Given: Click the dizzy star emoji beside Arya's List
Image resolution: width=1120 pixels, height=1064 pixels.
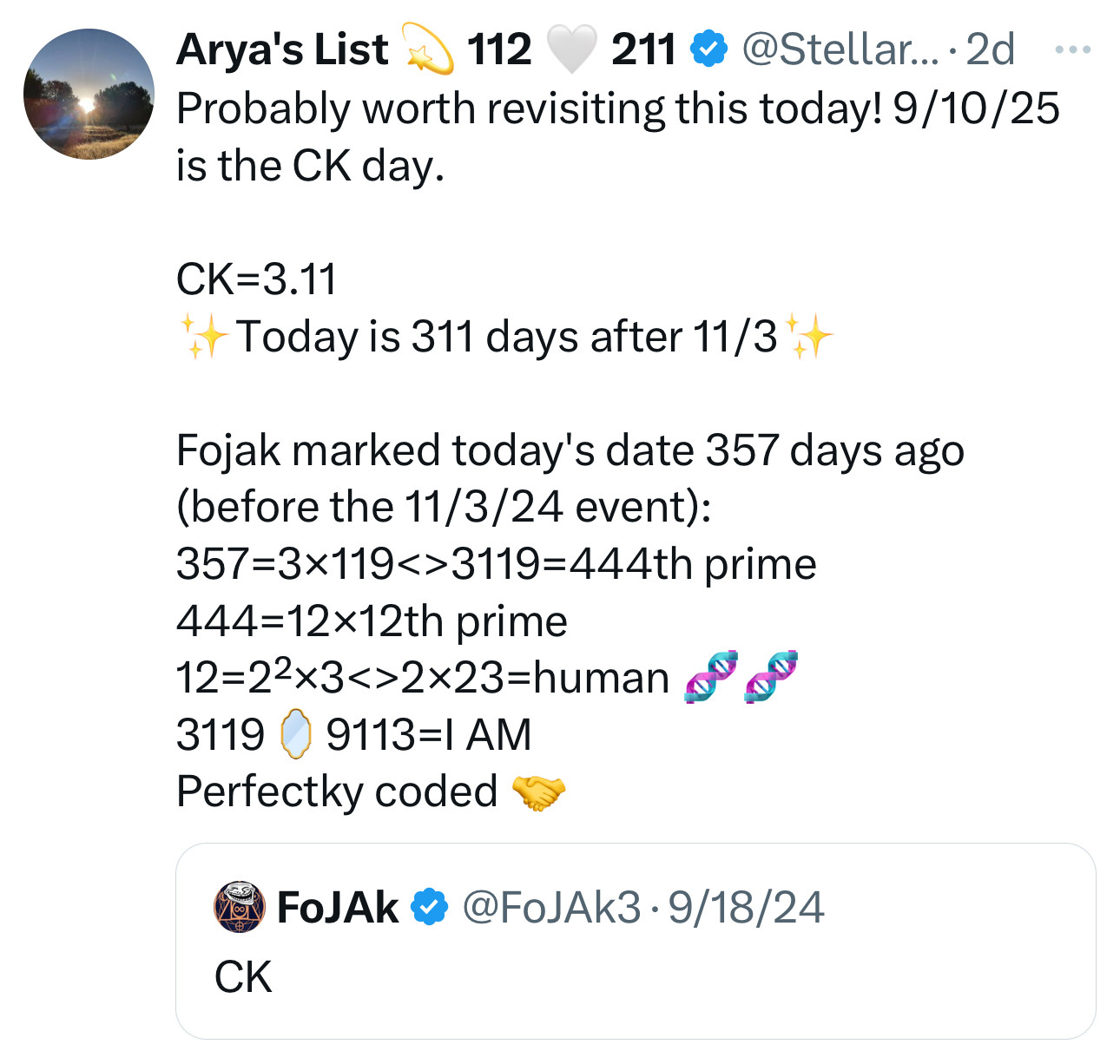Looking at the screenshot, I should point(427,49).
